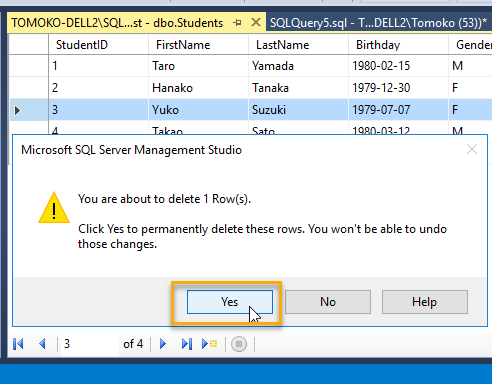492x384 pixels.
Task: Move to new row icon
Action: coord(209,344)
